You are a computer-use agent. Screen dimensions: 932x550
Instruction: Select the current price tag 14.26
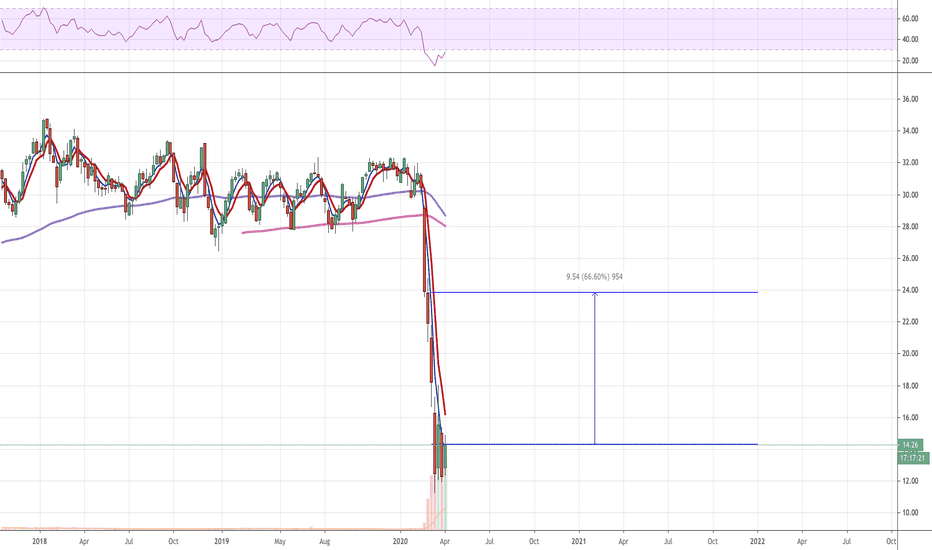pyautogui.click(x=911, y=445)
